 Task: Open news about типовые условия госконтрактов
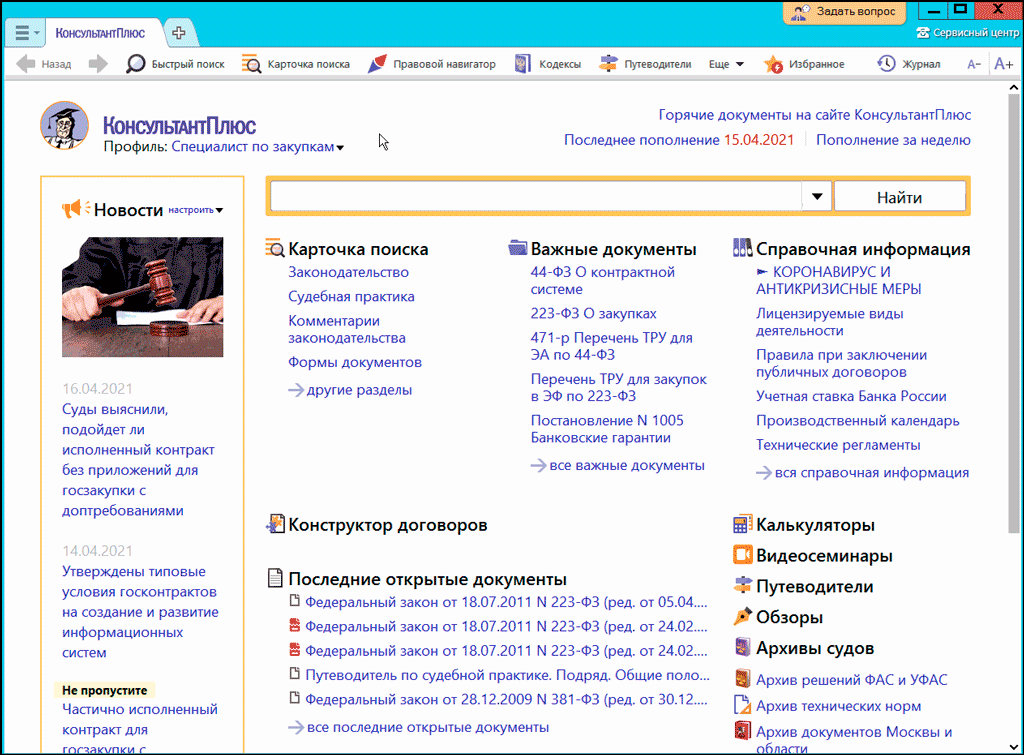(x=140, y=612)
